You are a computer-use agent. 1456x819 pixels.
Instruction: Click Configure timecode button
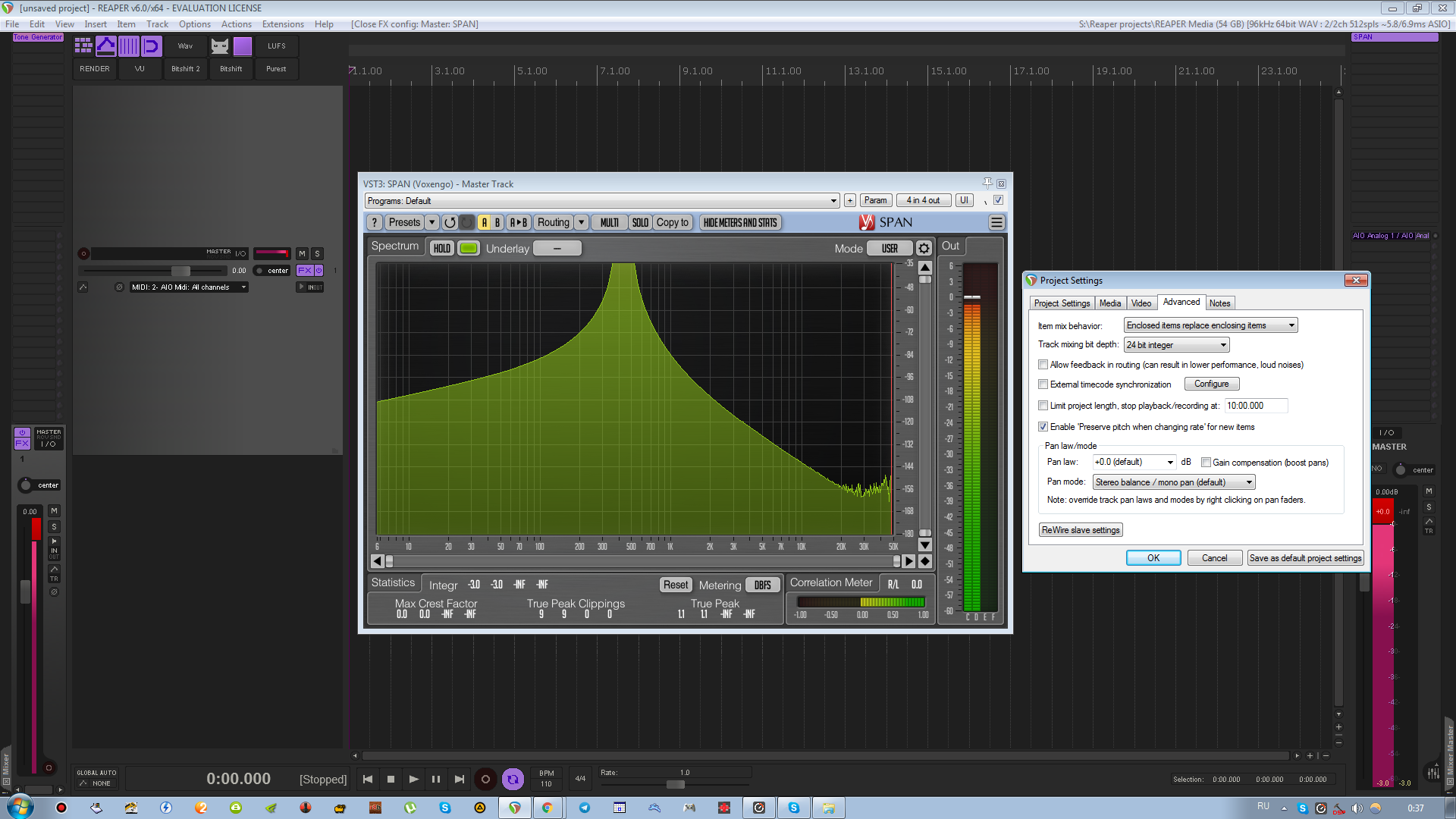click(x=1211, y=384)
